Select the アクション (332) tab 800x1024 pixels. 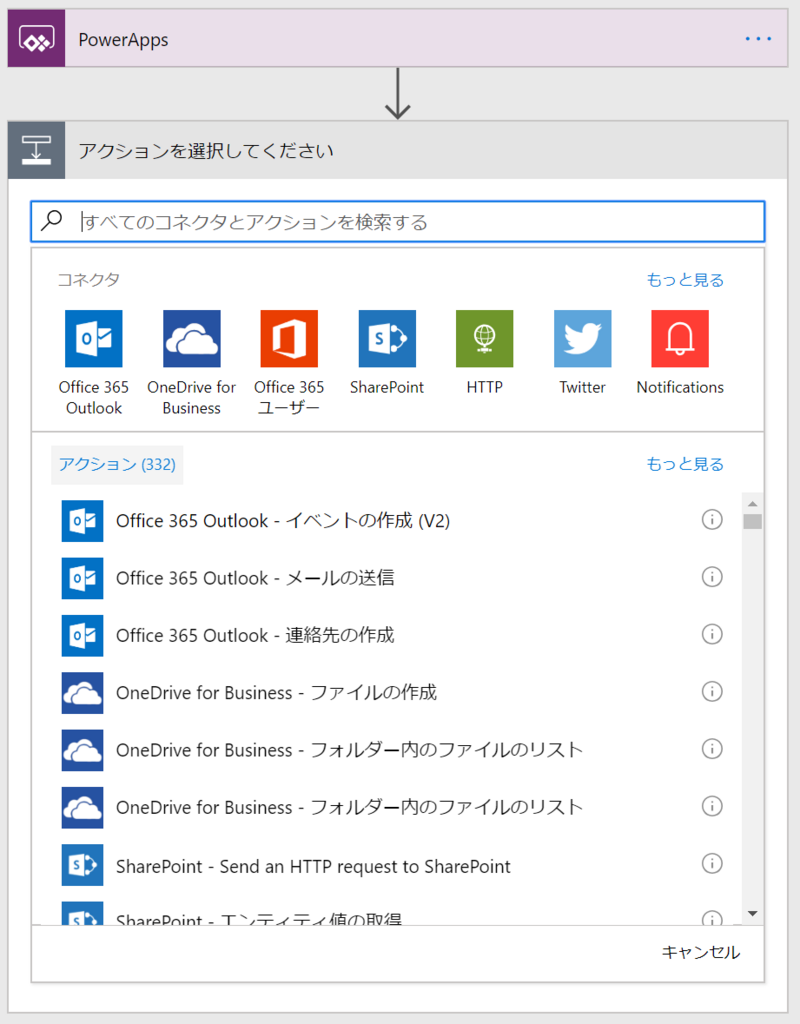point(117,464)
